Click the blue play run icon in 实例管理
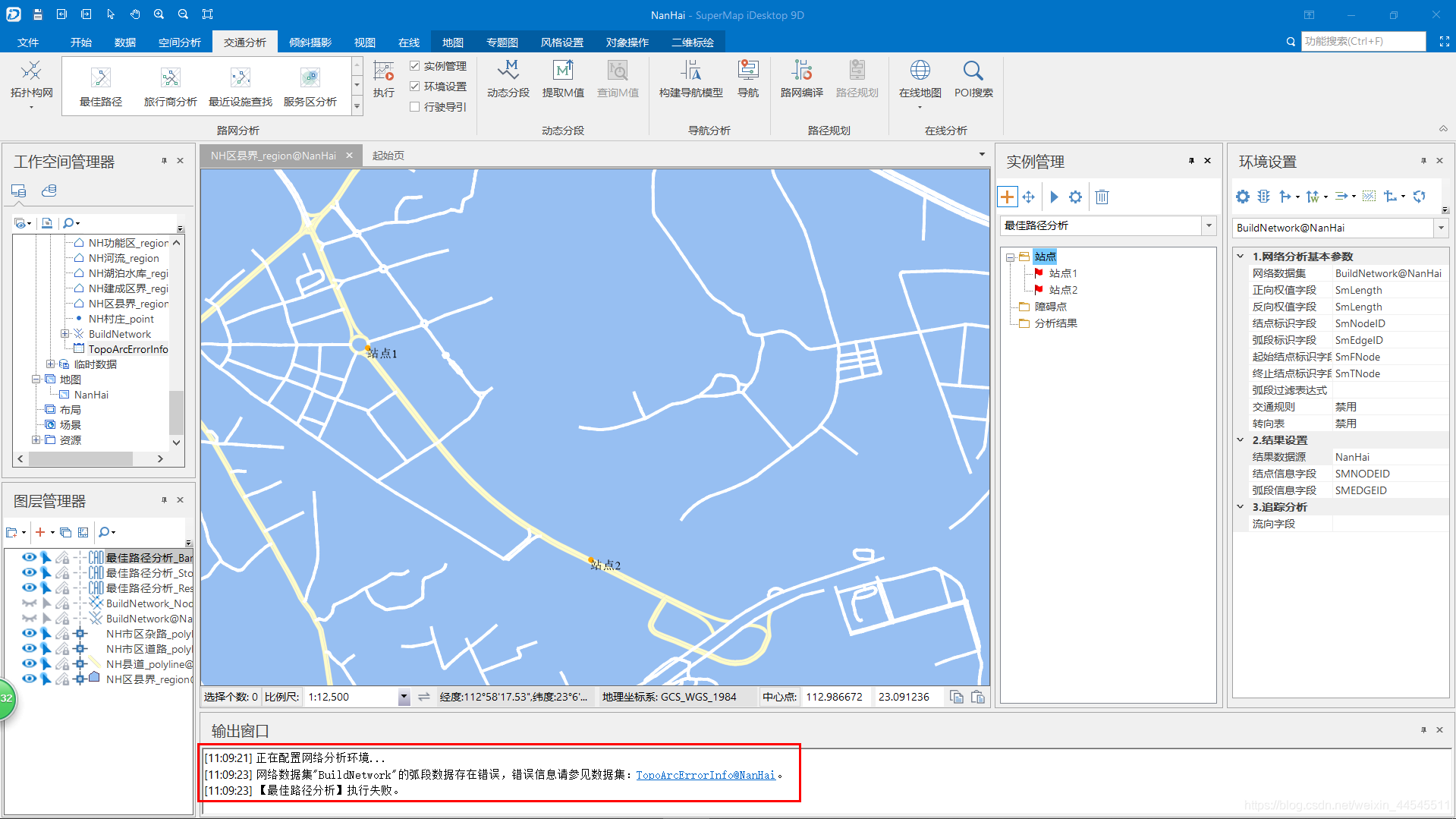1456x819 pixels. point(1054,197)
